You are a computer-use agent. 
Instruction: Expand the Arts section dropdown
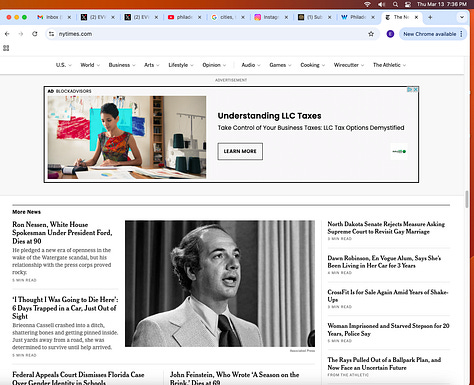pyautogui.click(x=152, y=65)
